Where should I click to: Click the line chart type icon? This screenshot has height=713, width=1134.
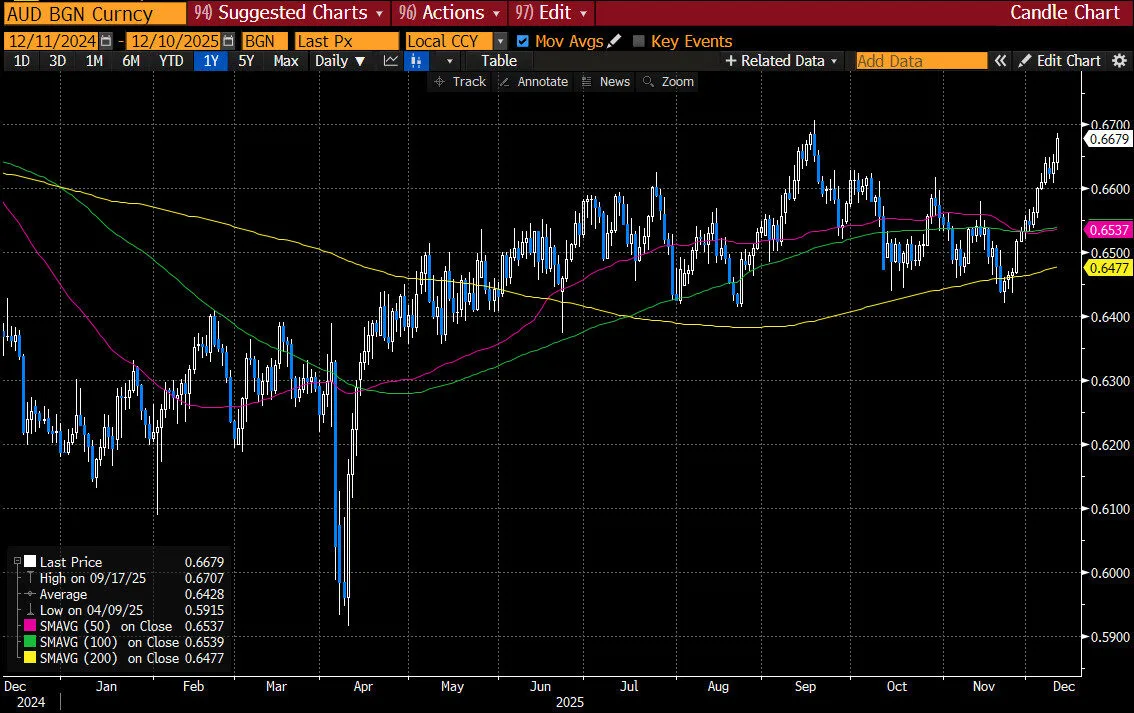click(390, 61)
